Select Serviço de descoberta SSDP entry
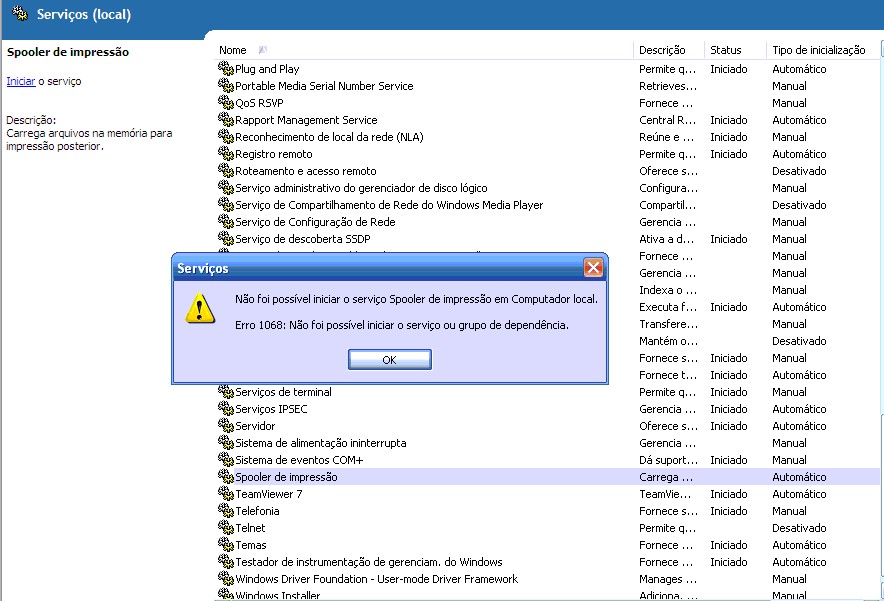 (x=295, y=239)
